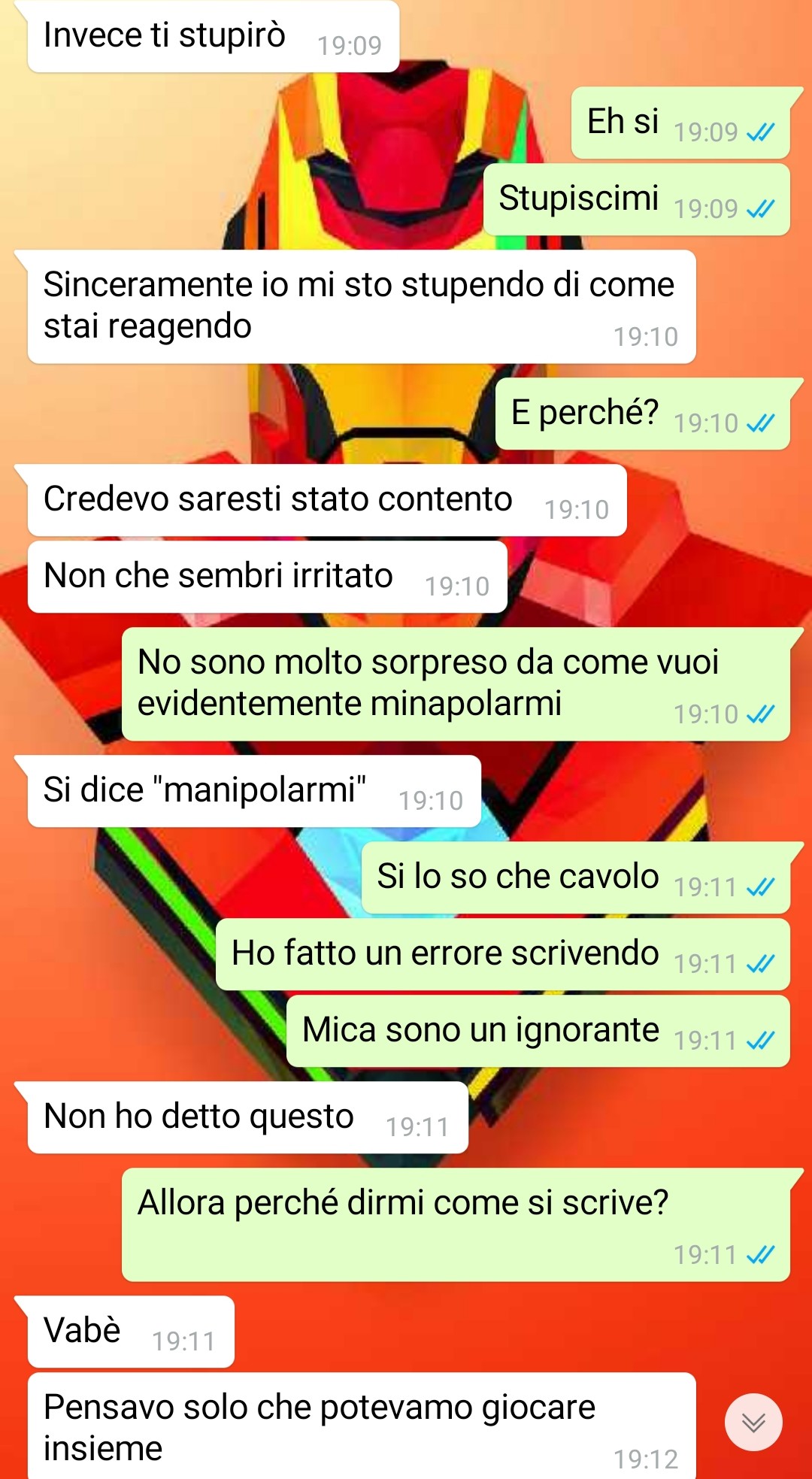Tap the 'Vabè' message bubble
812x1479 pixels.
click(x=131, y=1332)
